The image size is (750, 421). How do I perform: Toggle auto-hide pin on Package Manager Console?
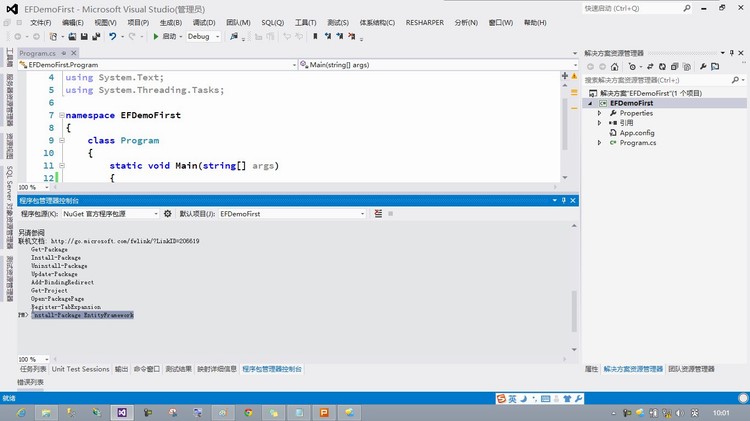[x=563, y=200]
